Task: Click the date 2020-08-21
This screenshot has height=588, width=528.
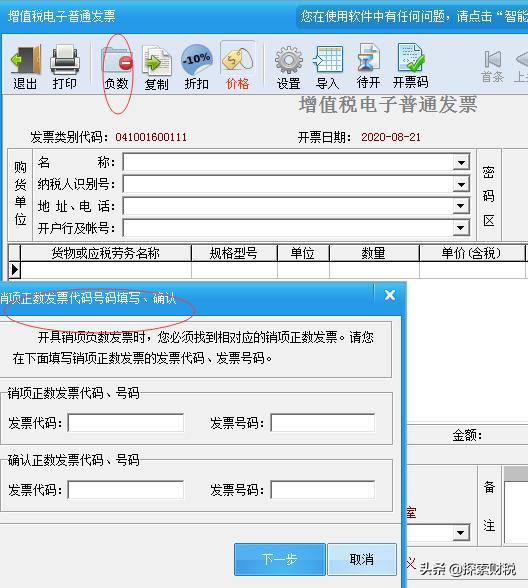Action: pos(391,137)
